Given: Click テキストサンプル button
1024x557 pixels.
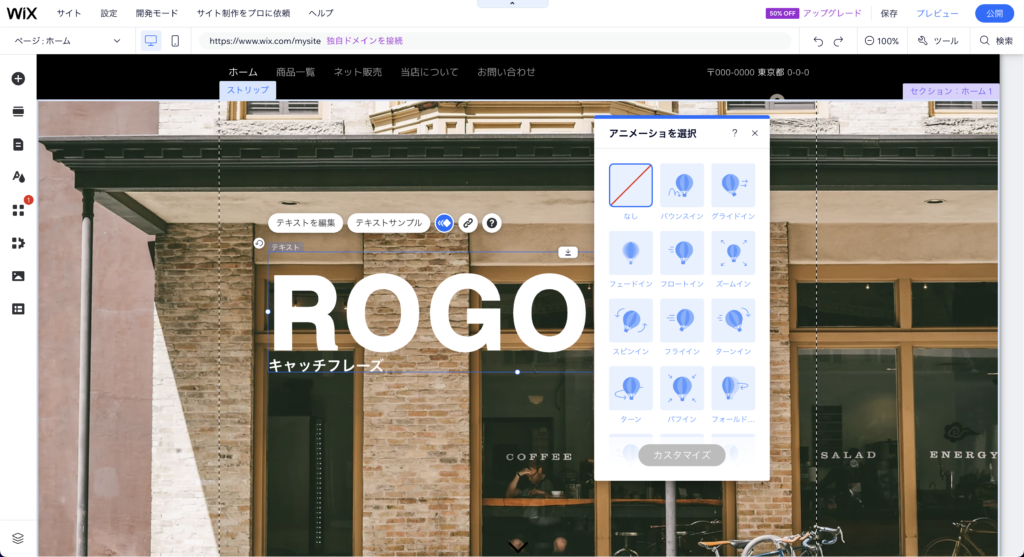Looking at the screenshot, I should click(x=389, y=223).
